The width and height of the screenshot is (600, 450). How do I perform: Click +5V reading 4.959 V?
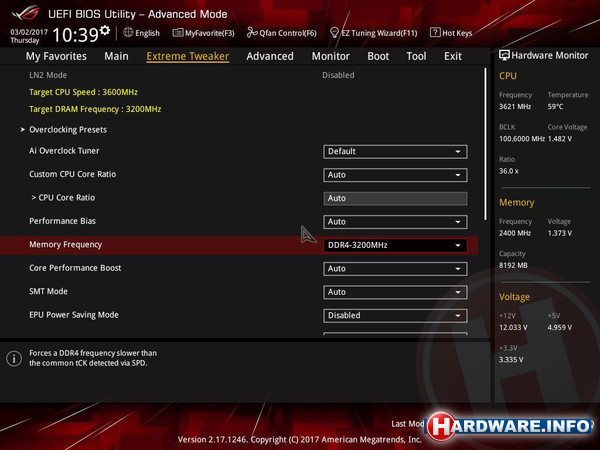pos(560,328)
